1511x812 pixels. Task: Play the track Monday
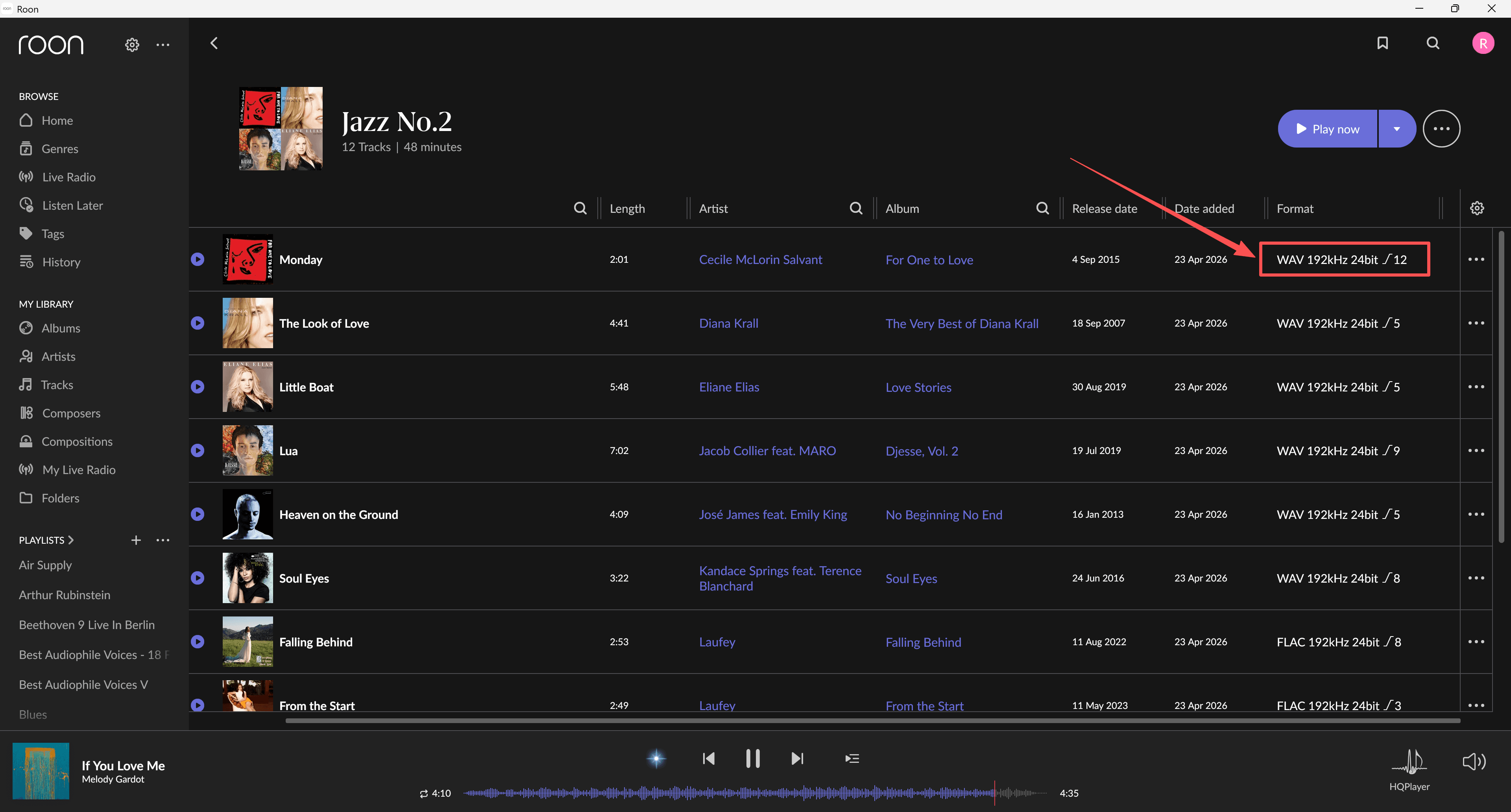[198, 259]
